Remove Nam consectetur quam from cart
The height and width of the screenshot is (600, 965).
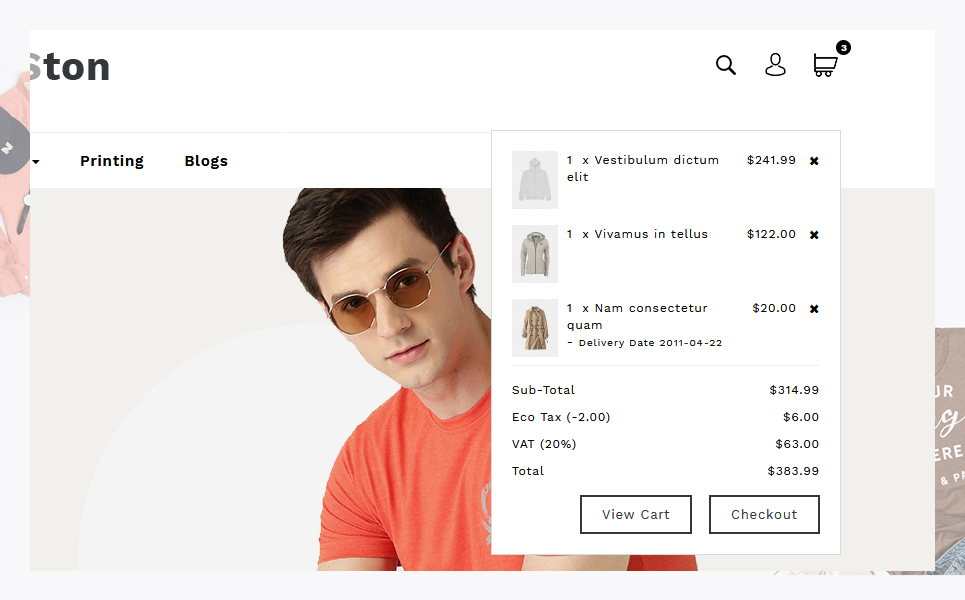point(814,308)
